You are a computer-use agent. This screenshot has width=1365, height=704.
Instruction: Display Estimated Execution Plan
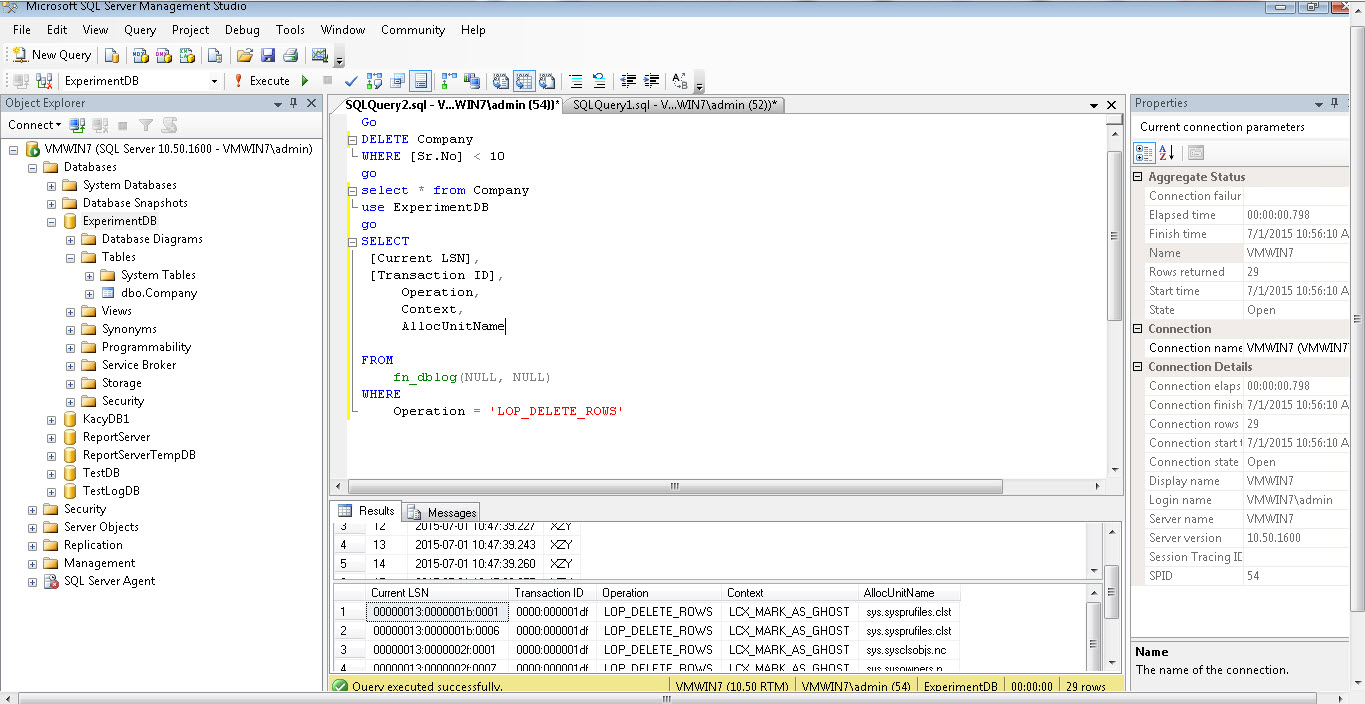coord(374,81)
